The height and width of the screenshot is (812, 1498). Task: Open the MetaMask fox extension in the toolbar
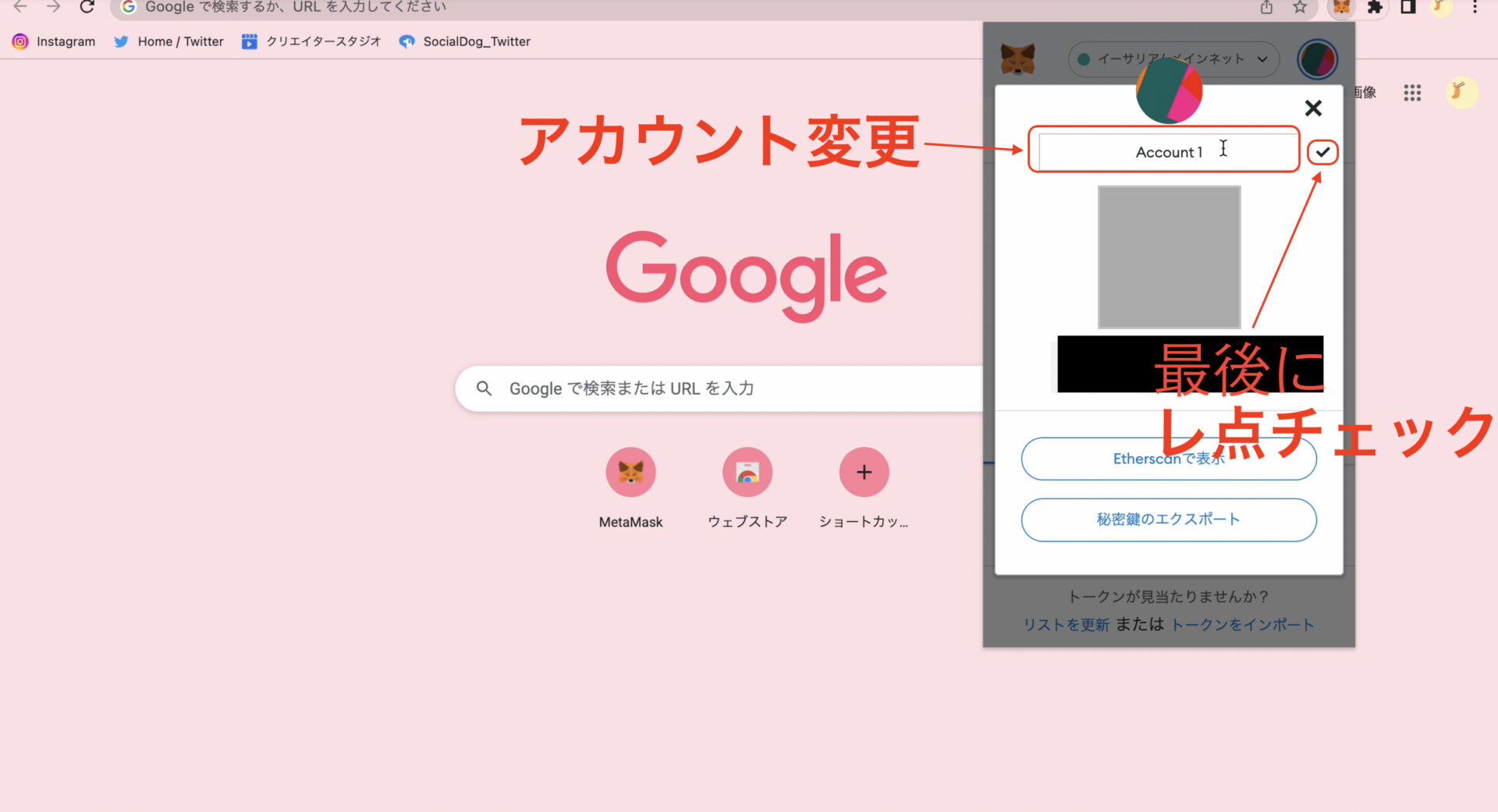1341,7
